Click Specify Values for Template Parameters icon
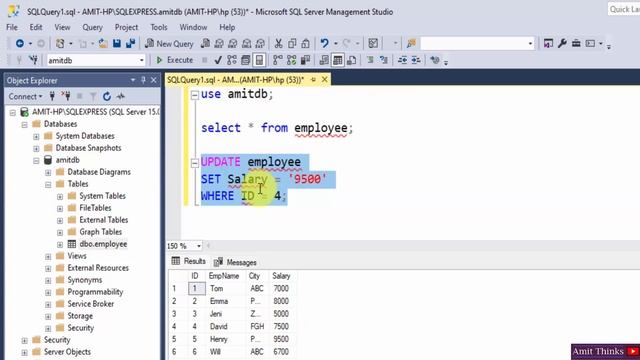Screen dimensions: 640x360 coord(435,60)
